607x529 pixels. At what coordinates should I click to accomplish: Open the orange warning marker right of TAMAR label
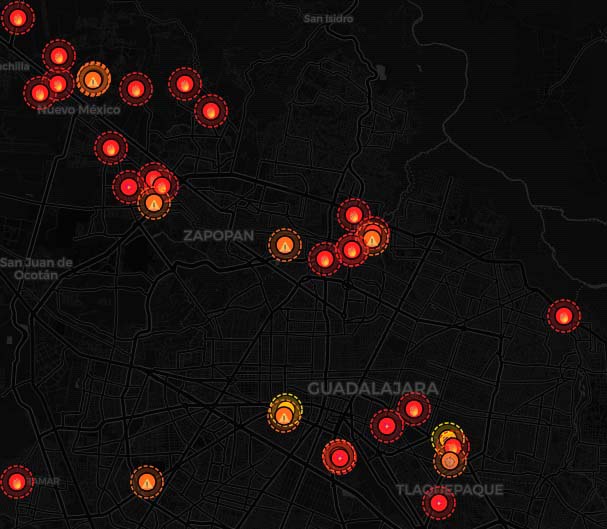(x=147, y=482)
